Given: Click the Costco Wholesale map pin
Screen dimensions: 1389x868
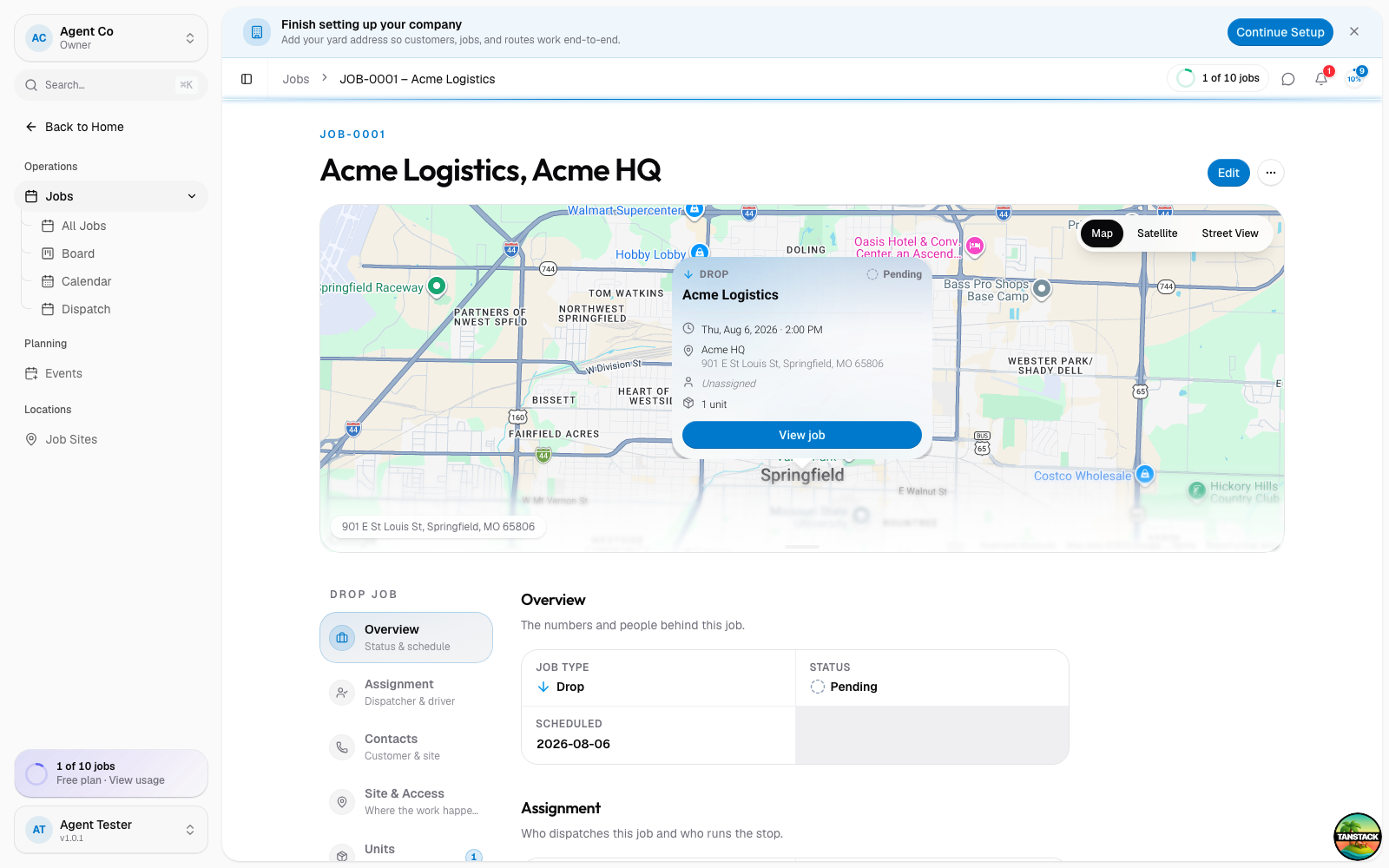Looking at the screenshot, I should pos(1145,474).
